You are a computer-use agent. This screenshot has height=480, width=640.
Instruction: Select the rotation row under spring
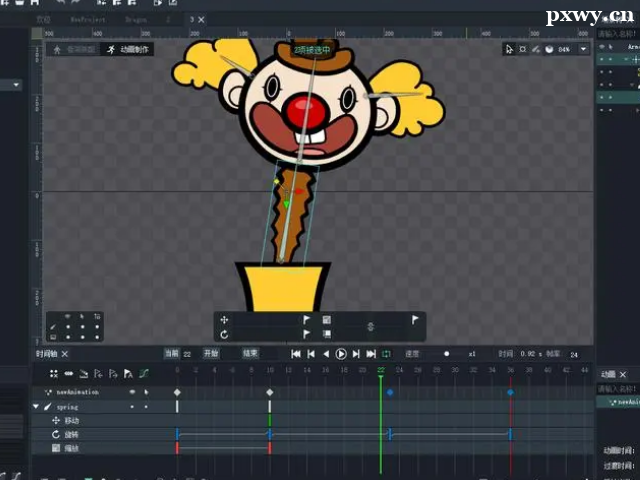71,435
